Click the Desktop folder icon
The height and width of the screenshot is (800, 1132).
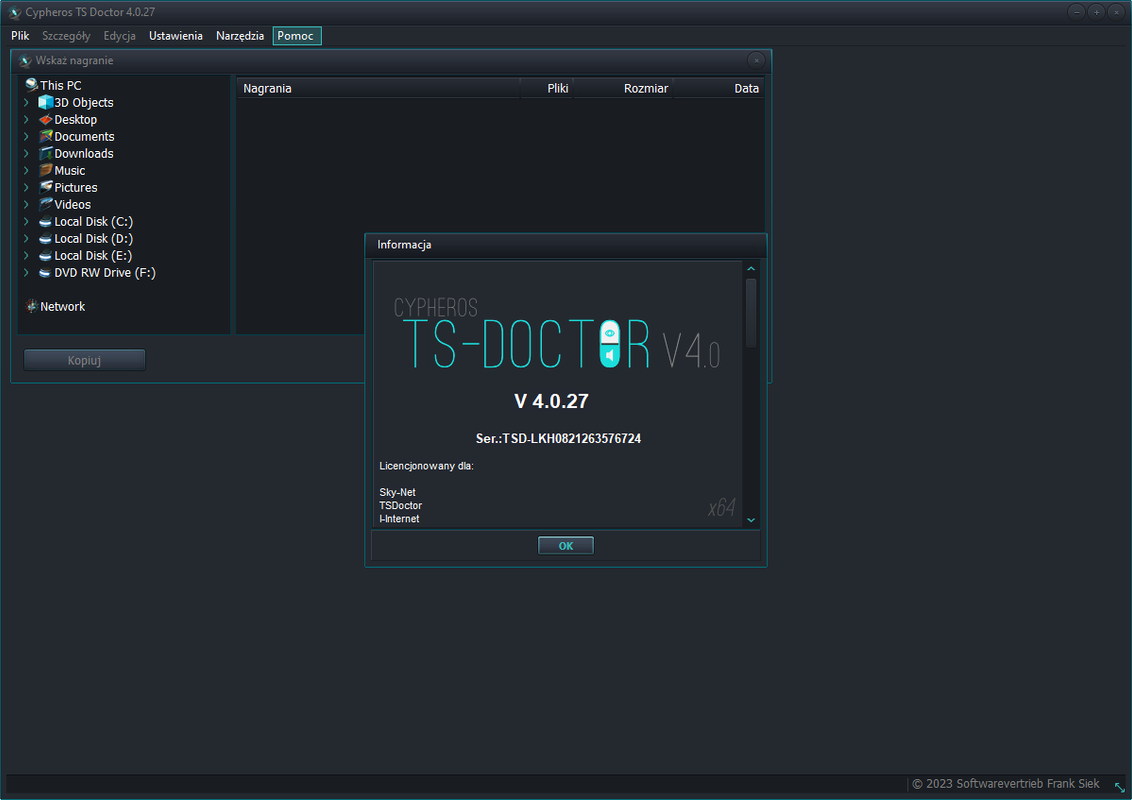coord(45,119)
